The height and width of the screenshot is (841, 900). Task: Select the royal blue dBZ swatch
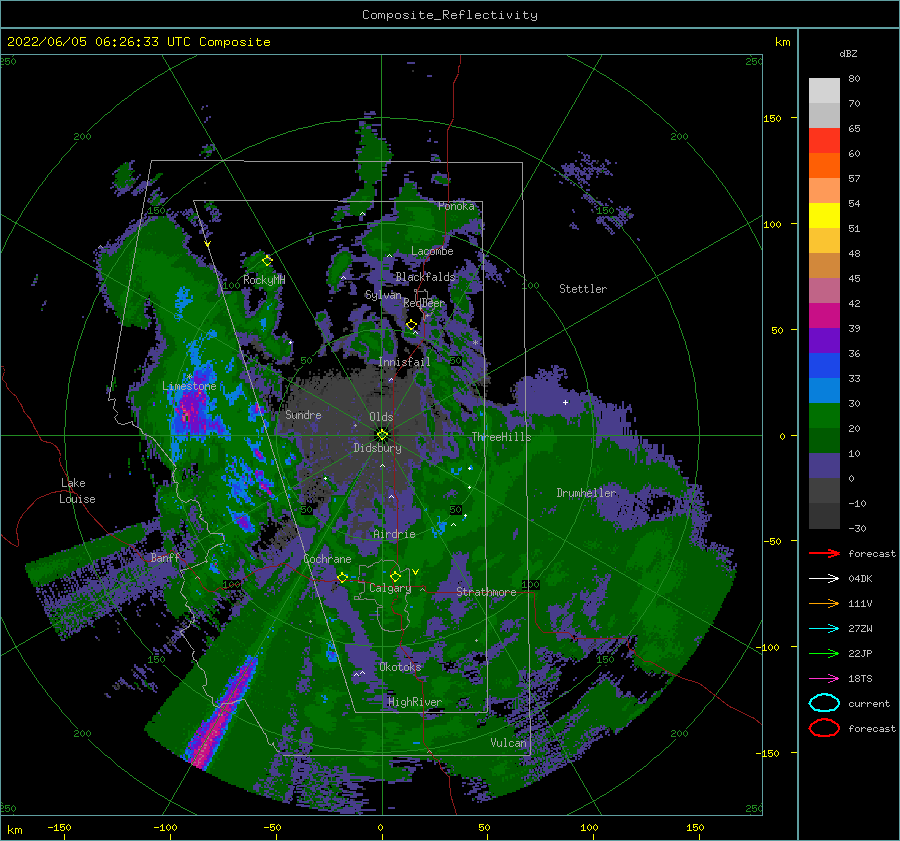[x=824, y=366]
